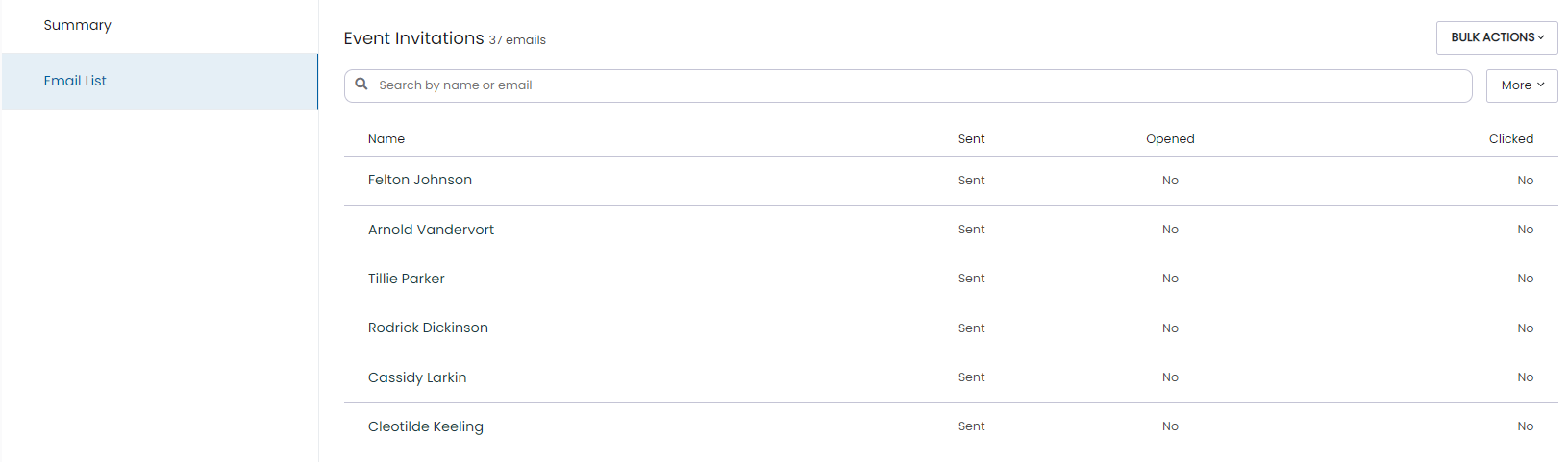
Task: Click the chevron beside More
Action: pyautogui.click(x=1541, y=85)
